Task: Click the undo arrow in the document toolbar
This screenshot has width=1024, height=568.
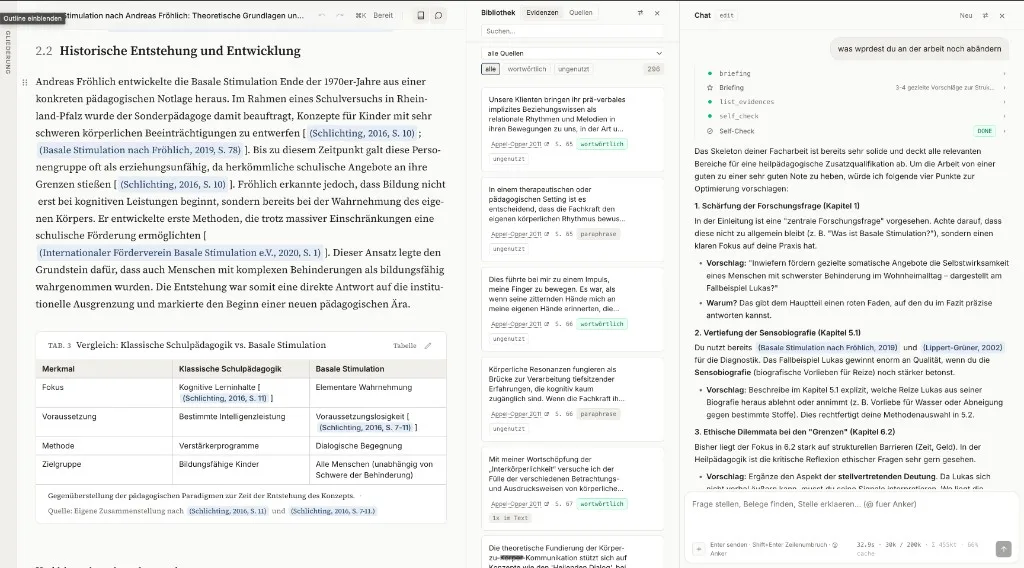Action: (x=322, y=15)
